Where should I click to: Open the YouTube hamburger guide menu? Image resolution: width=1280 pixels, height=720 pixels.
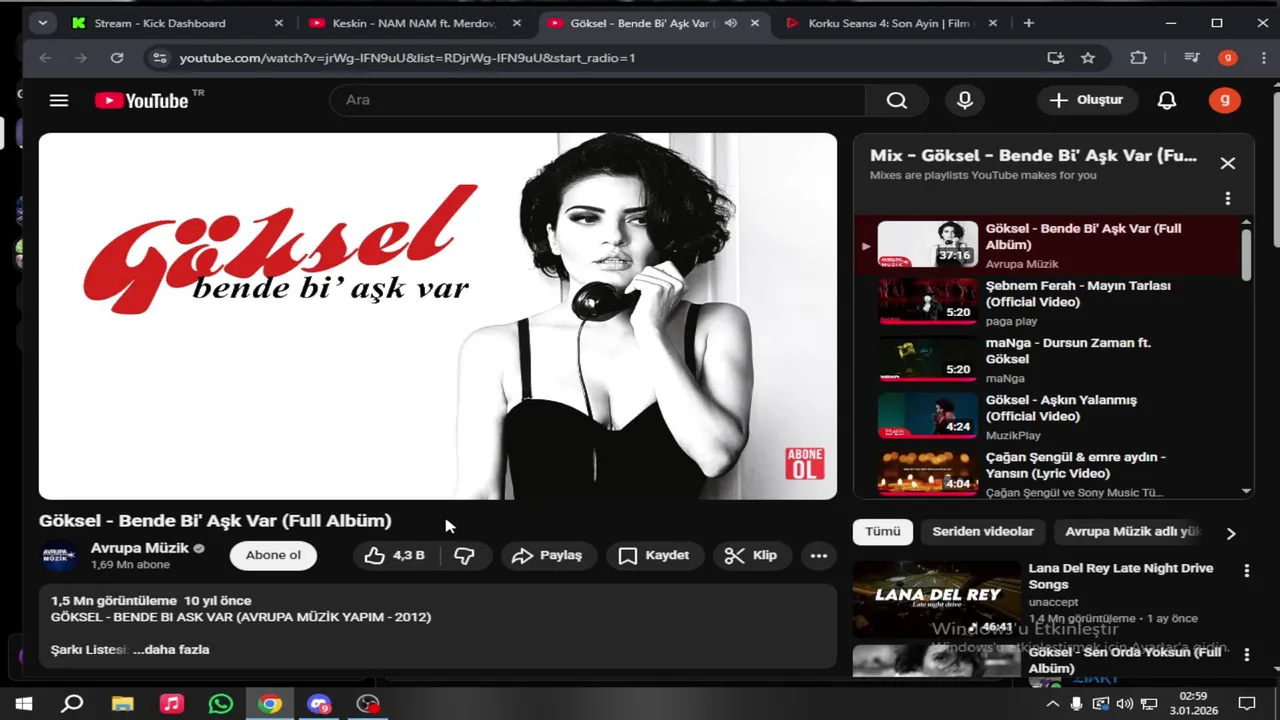click(59, 100)
